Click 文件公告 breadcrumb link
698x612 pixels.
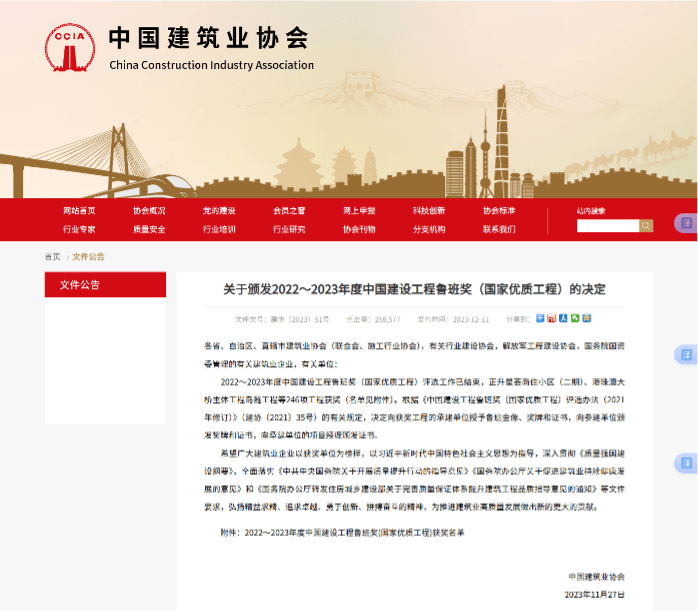click(88, 257)
